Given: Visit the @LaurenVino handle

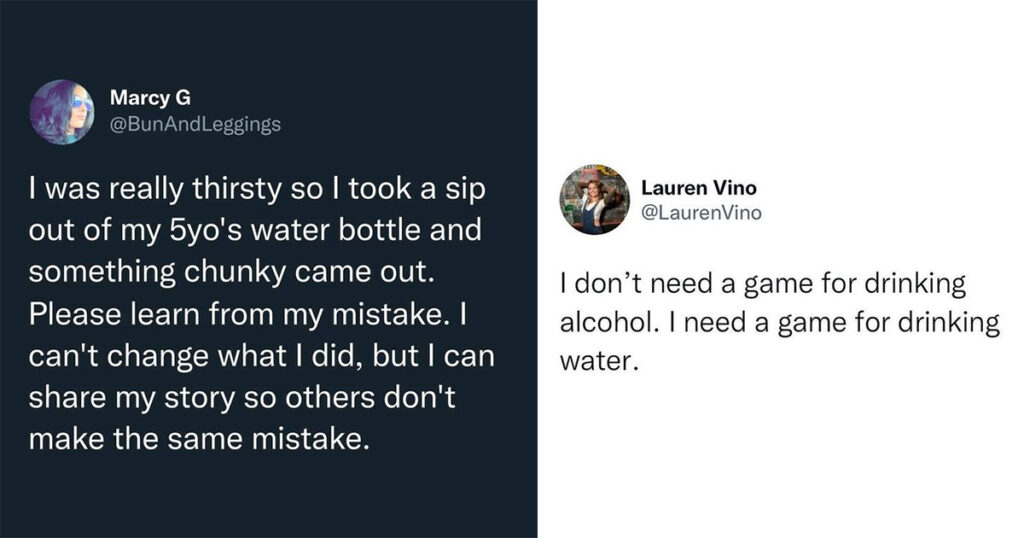Looking at the screenshot, I should tap(701, 213).
